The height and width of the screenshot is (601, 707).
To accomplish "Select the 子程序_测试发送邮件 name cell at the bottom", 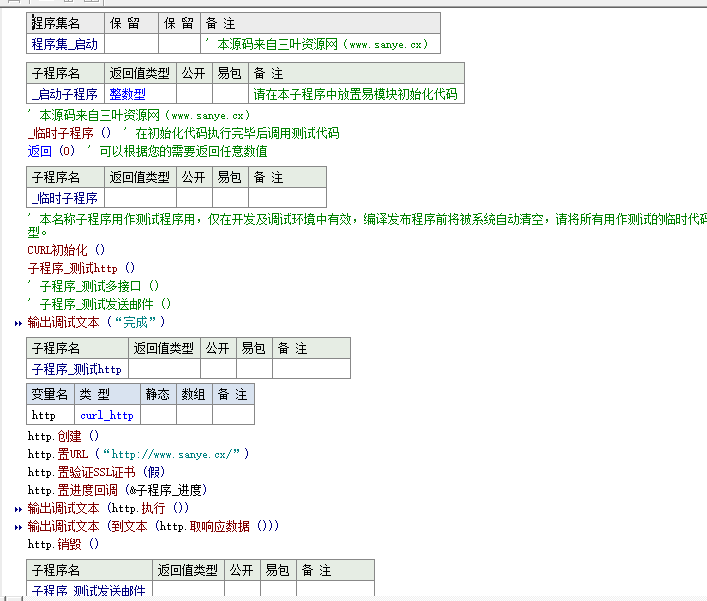I will 89,591.
